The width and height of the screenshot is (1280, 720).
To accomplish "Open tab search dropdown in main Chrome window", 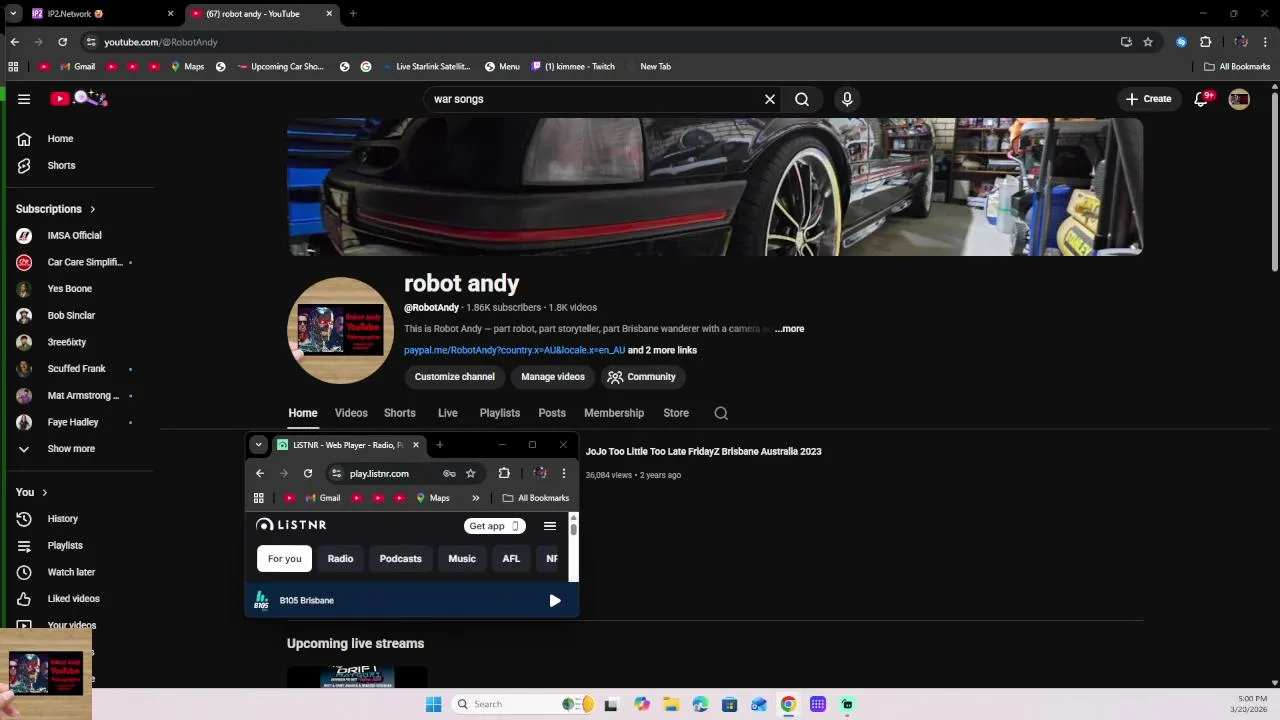I will [13, 14].
